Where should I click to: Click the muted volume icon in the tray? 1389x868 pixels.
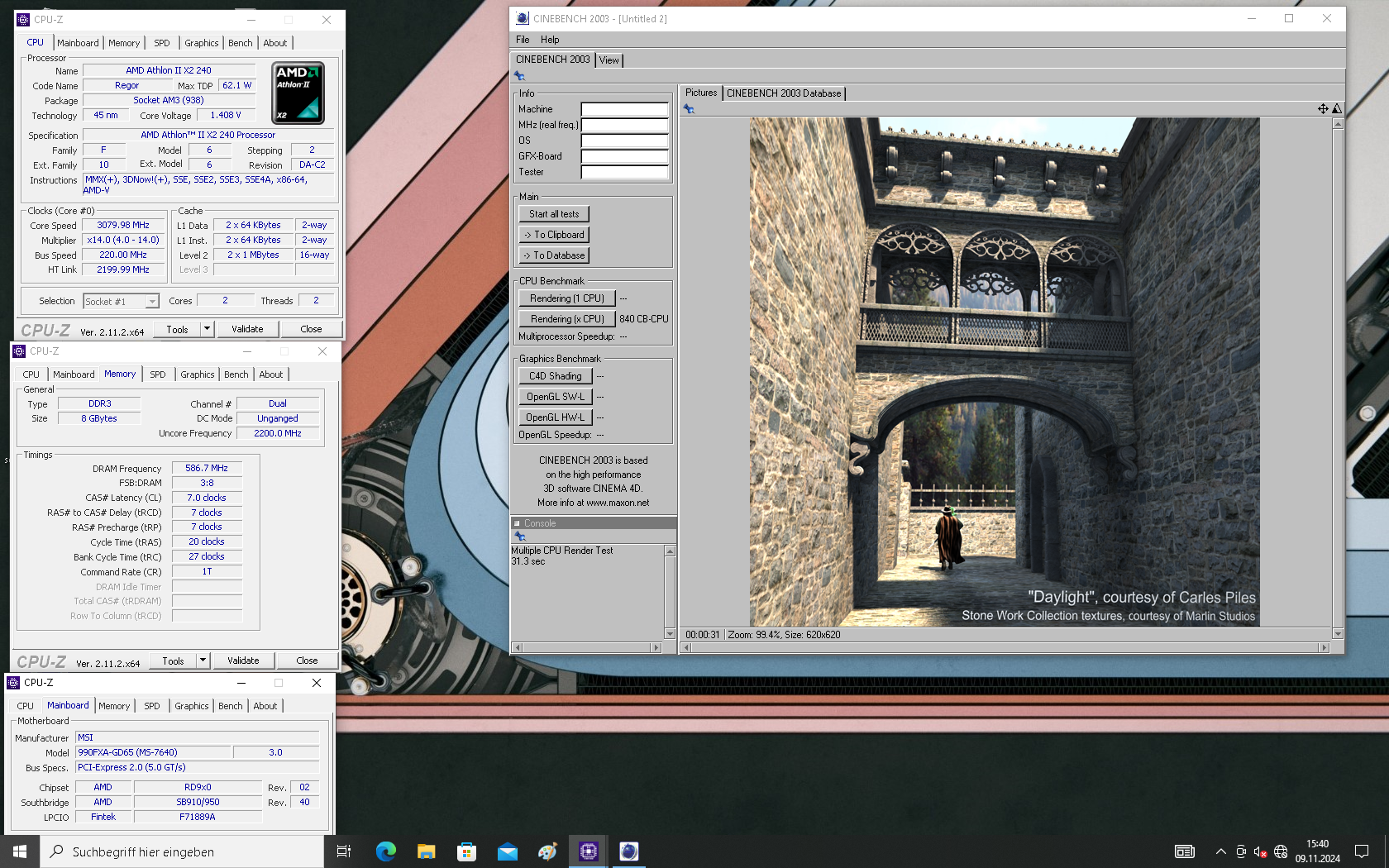1260,851
